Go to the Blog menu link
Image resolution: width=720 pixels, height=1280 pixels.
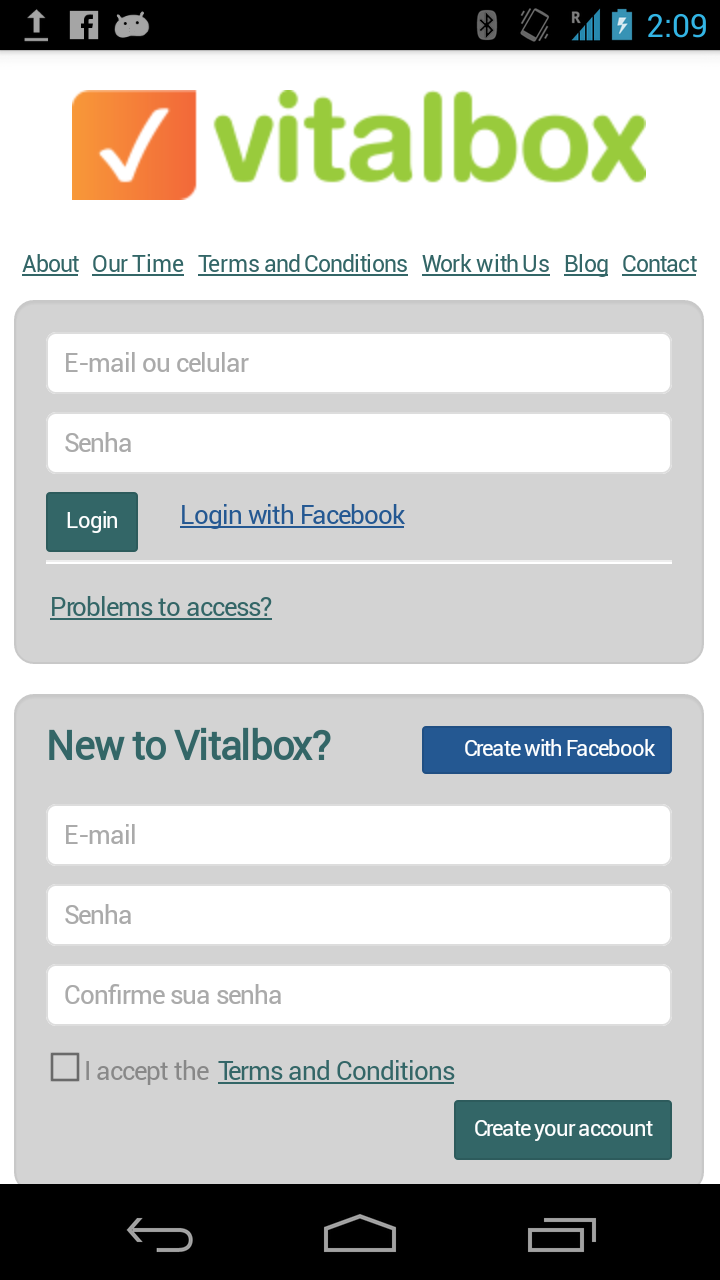tap(586, 264)
